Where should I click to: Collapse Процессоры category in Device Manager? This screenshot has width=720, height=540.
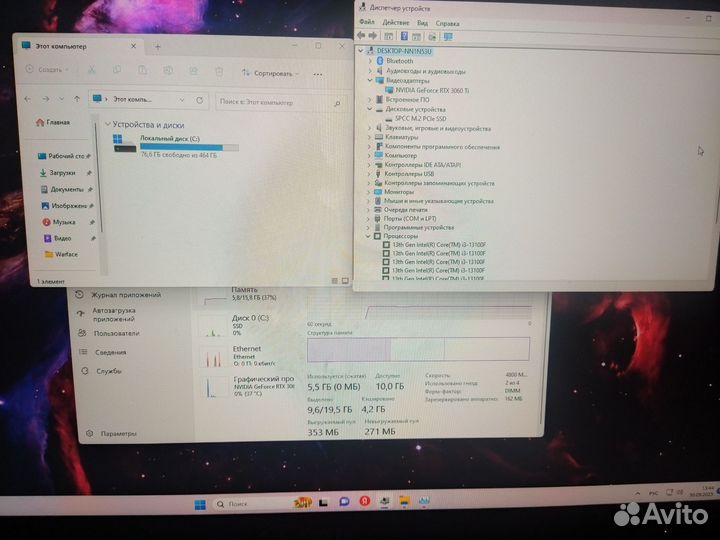pos(368,236)
